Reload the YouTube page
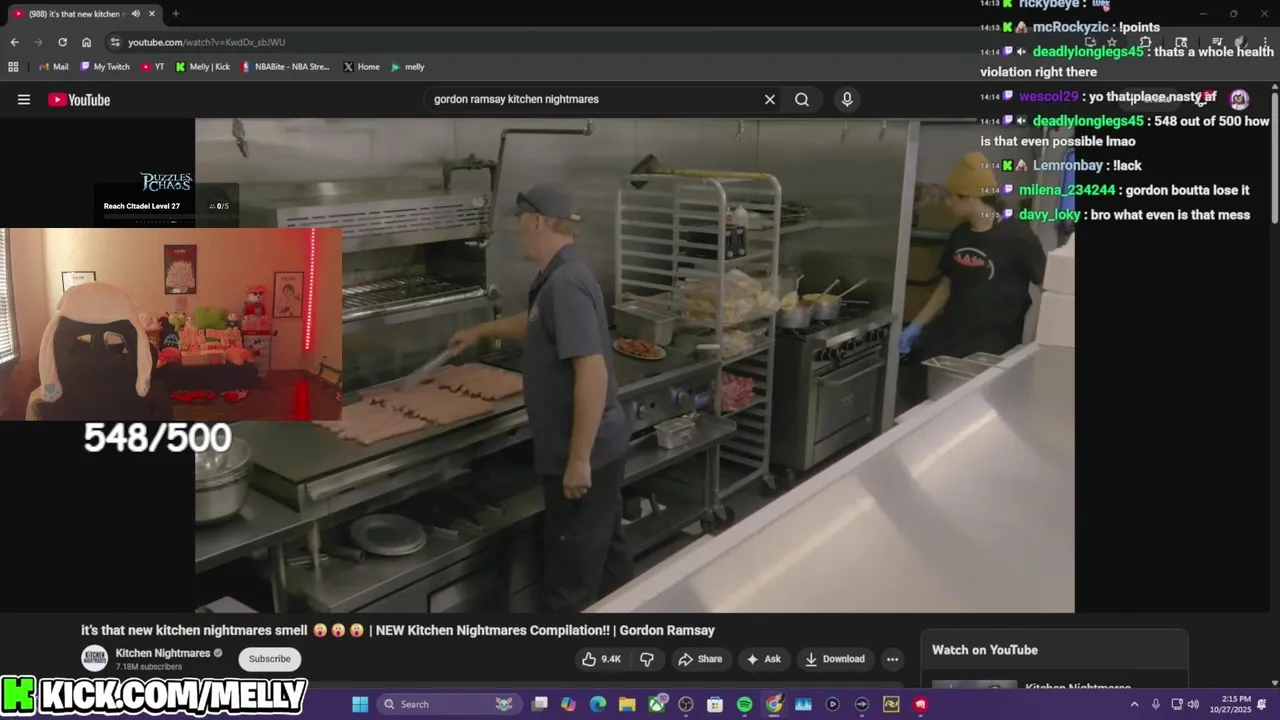The width and height of the screenshot is (1280, 720). pyautogui.click(x=62, y=42)
